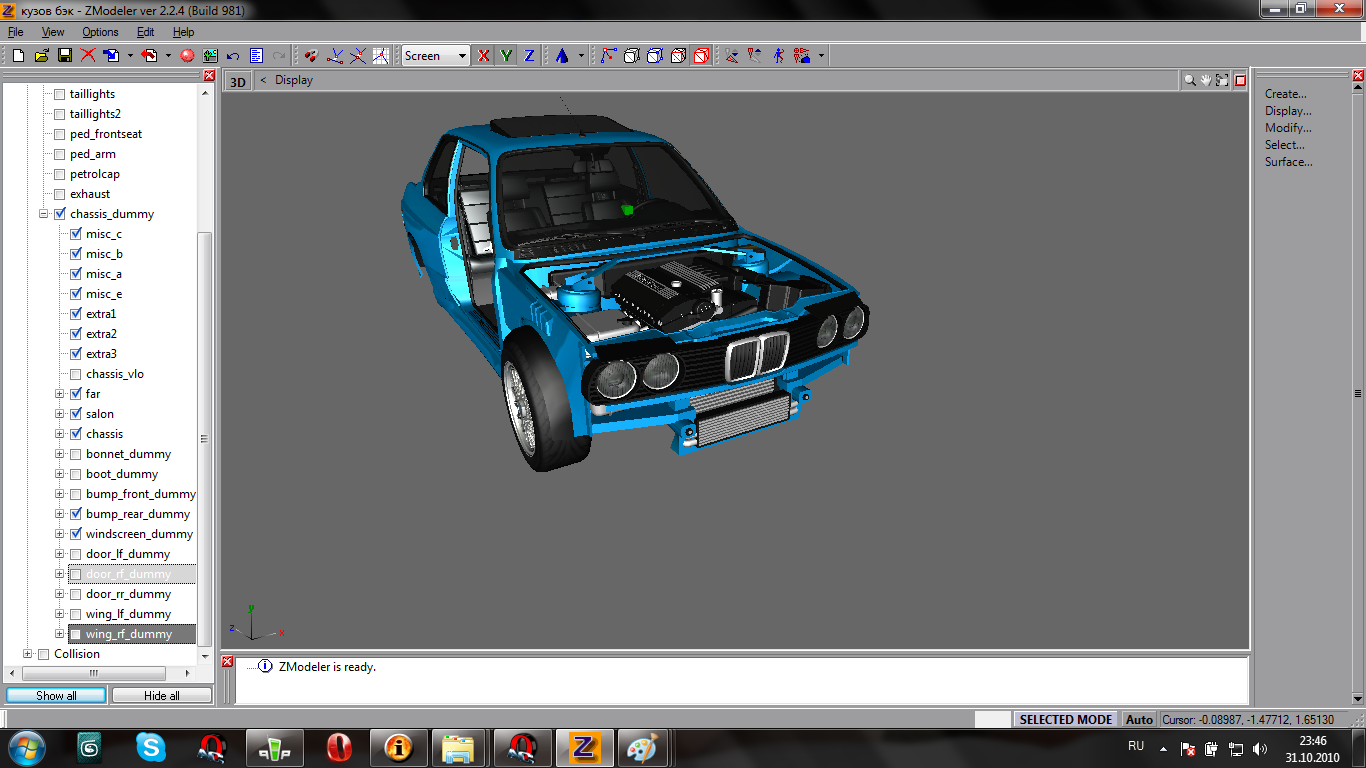Select the viewport zoom magnifier tool
Viewport: 1366px width, 768px height.
pyautogui.click(x=1189, y=80)
